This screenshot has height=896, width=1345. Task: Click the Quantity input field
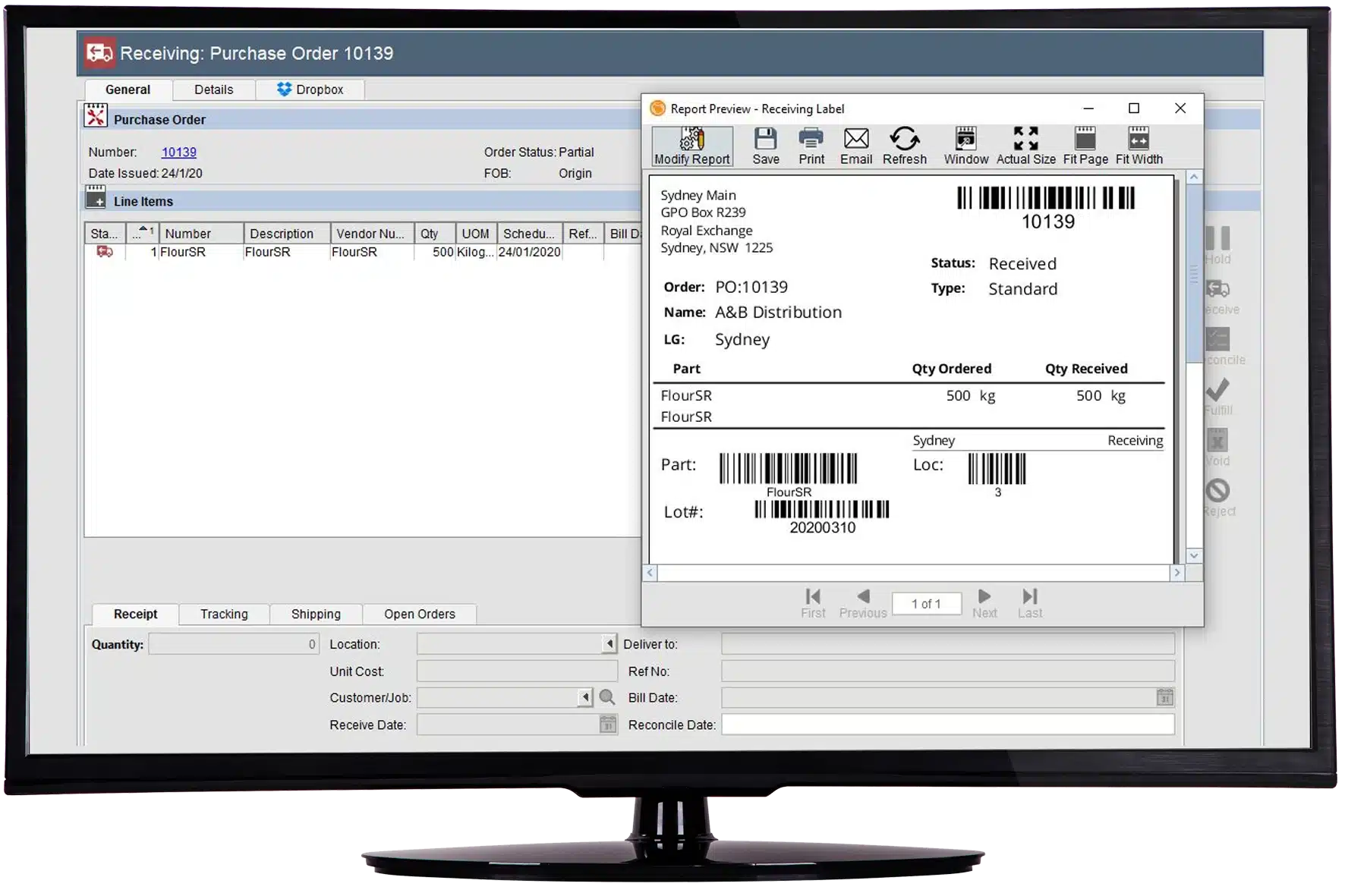click(x=234, y=644)
